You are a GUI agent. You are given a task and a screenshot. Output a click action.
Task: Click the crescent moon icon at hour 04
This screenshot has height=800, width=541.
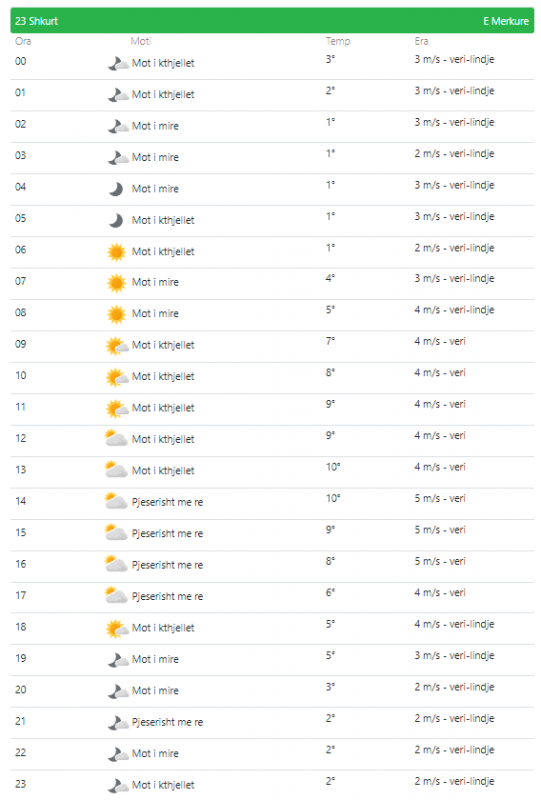(x=116, y=189)
